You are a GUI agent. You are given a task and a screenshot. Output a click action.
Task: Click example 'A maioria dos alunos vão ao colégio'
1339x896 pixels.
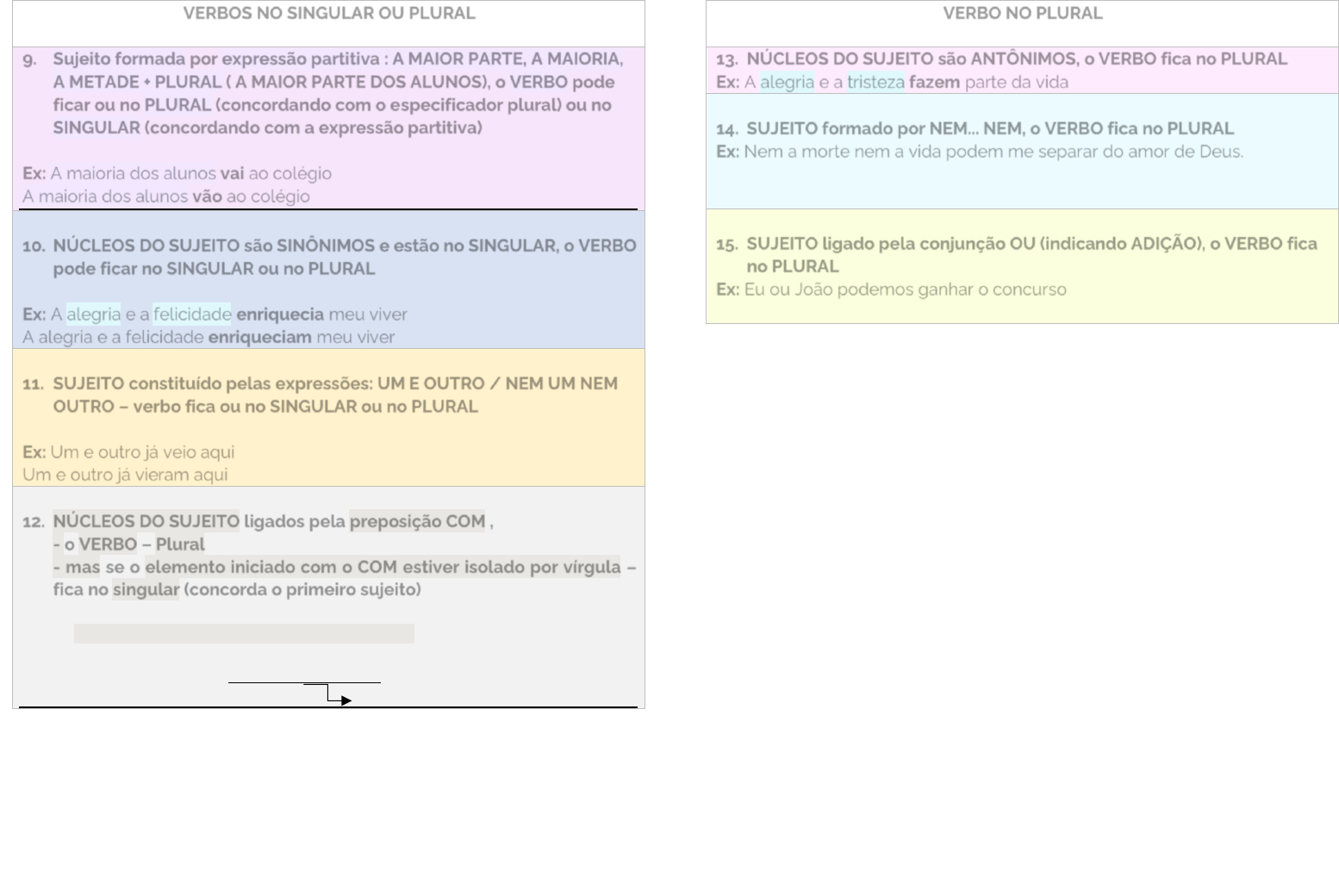166,196
